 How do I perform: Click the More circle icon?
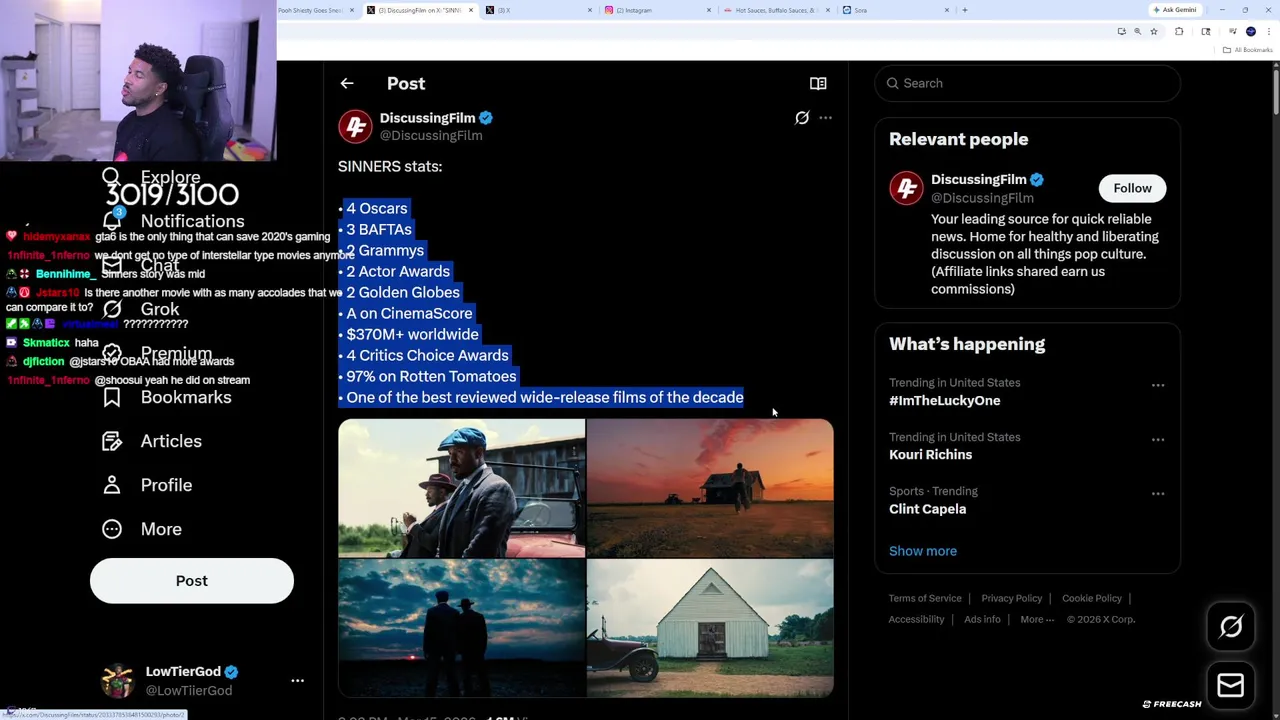coord(112,529)
